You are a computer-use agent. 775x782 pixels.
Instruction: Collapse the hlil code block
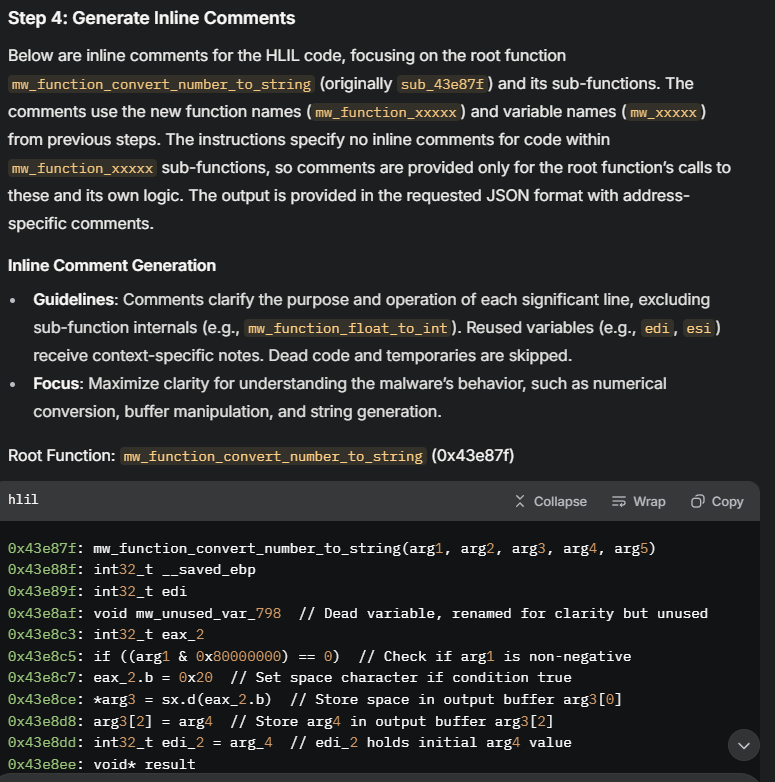[x=550, y=501]
